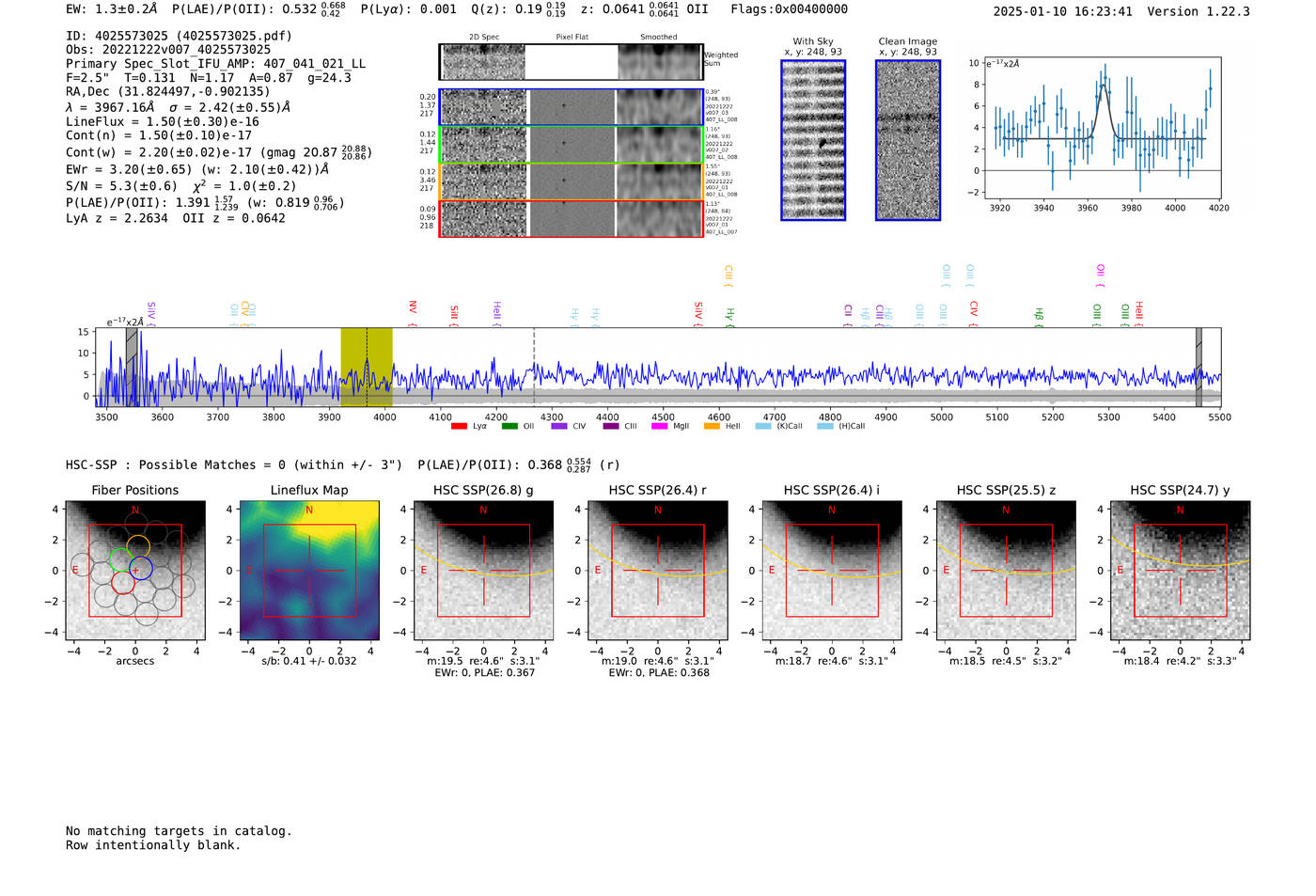Click the 'Row intentionally blank.' text
The height and width of the screenshot is (896, 1316).
coord(153,845)
